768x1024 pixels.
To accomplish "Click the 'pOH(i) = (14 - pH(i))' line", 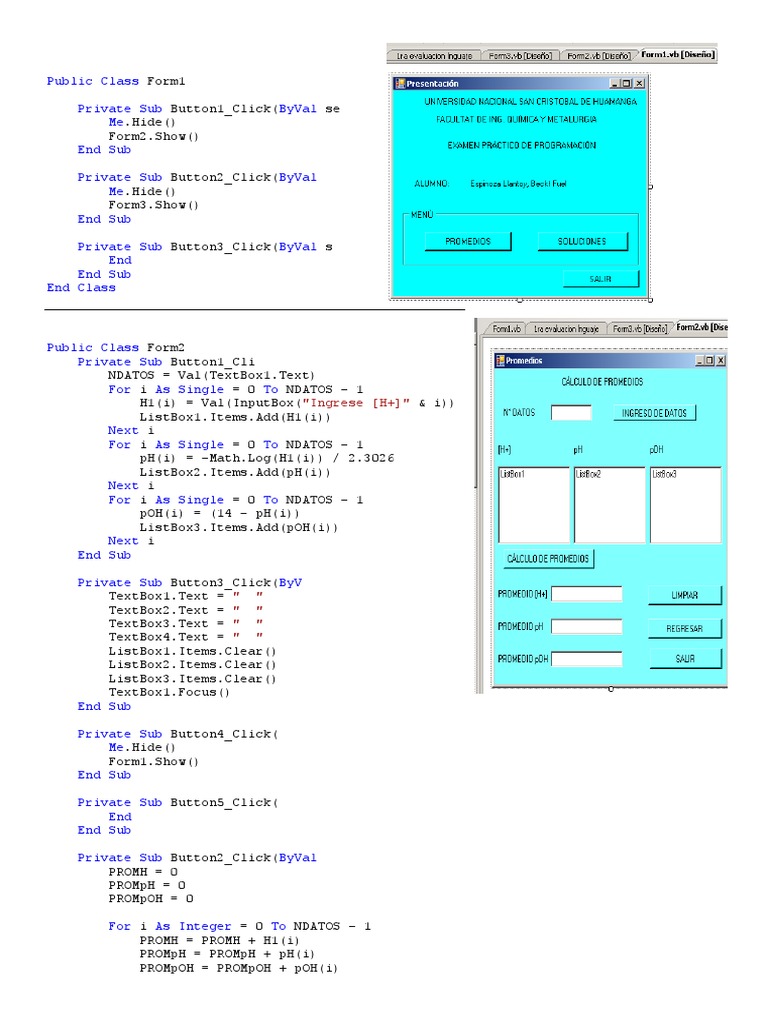I will click(x=219, y=513).
